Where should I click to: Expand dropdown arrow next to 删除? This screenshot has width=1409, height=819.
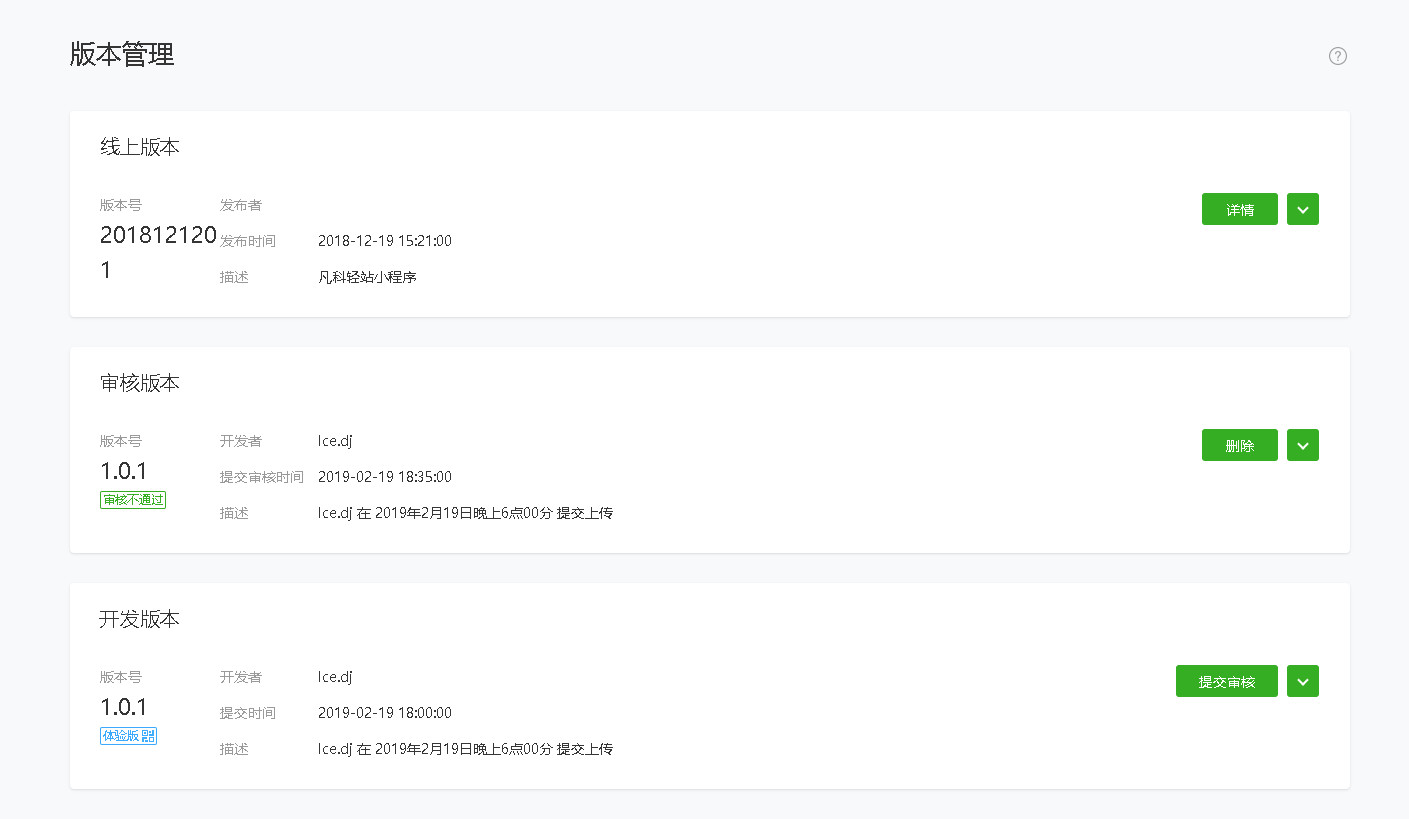(1302, 445)
